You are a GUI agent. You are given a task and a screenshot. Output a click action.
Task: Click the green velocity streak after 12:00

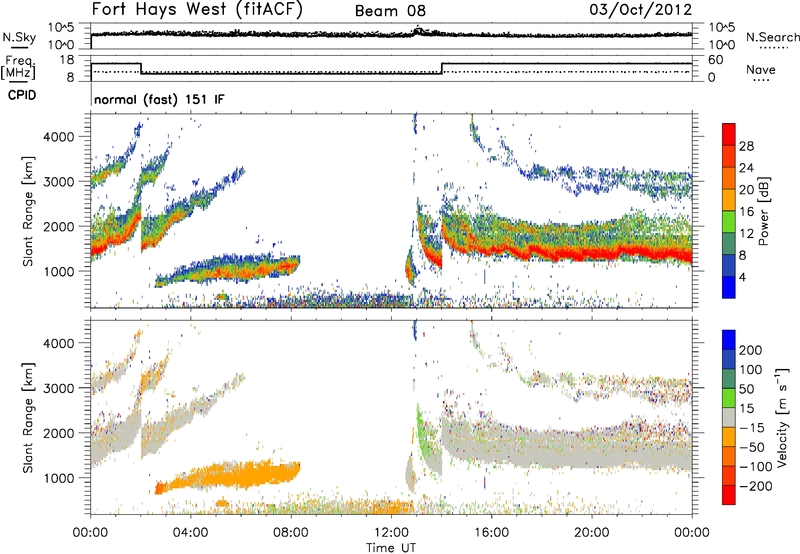[424, 434]
